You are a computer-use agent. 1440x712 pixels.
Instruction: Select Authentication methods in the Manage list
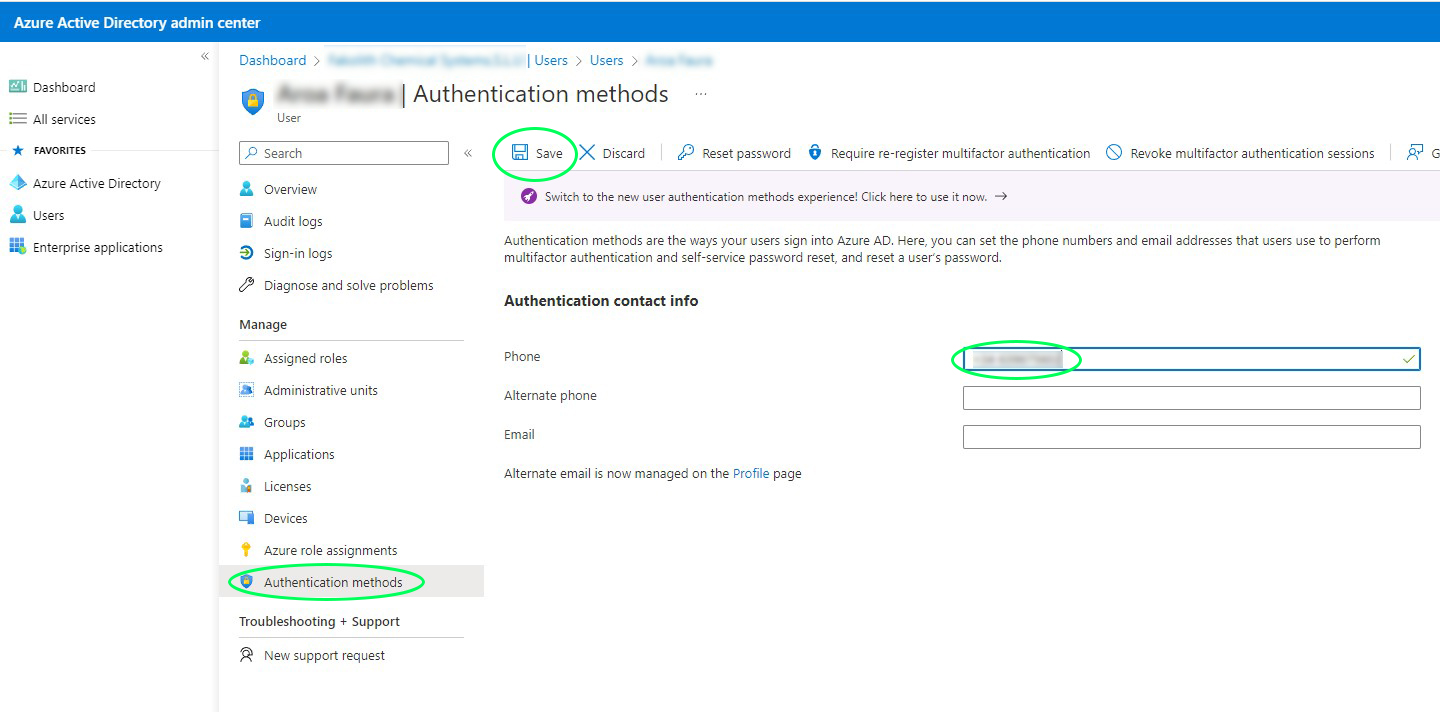351,582
